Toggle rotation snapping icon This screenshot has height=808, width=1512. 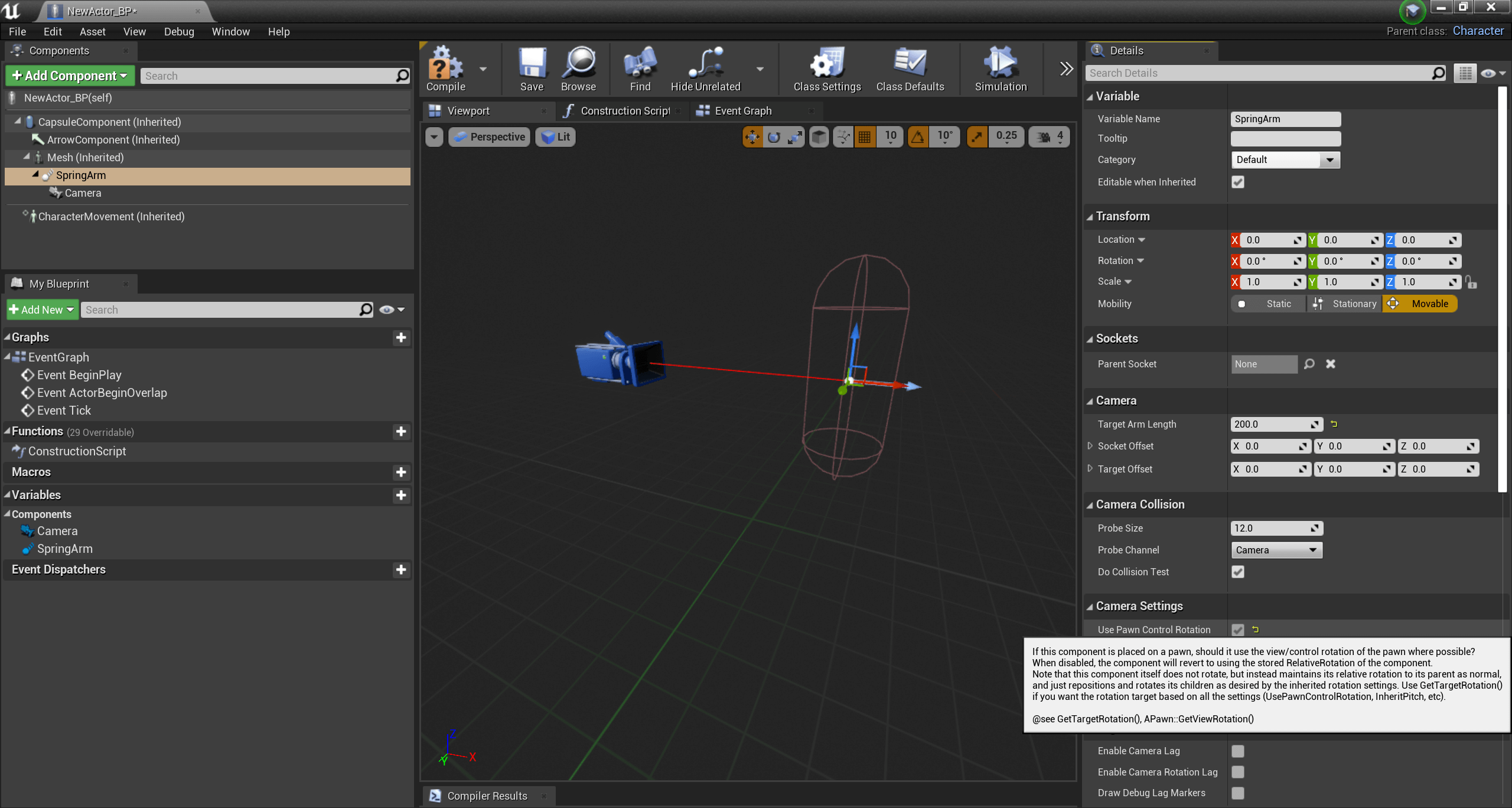pyautogui.click(x=918, y=137)
